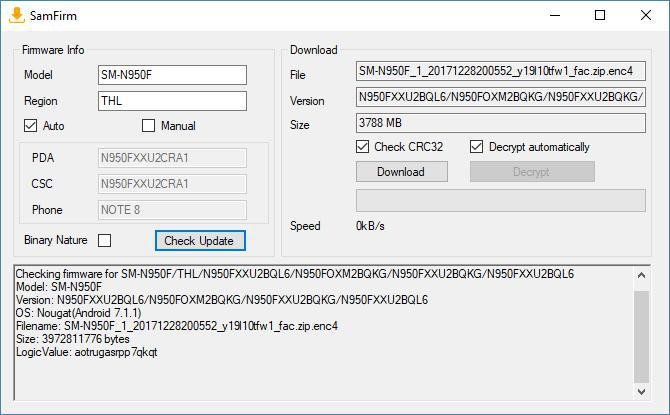Click the log scrollbar down arrow
This screenshot has width=670, height=415.
pyautogui.click(x=641, y=391)
